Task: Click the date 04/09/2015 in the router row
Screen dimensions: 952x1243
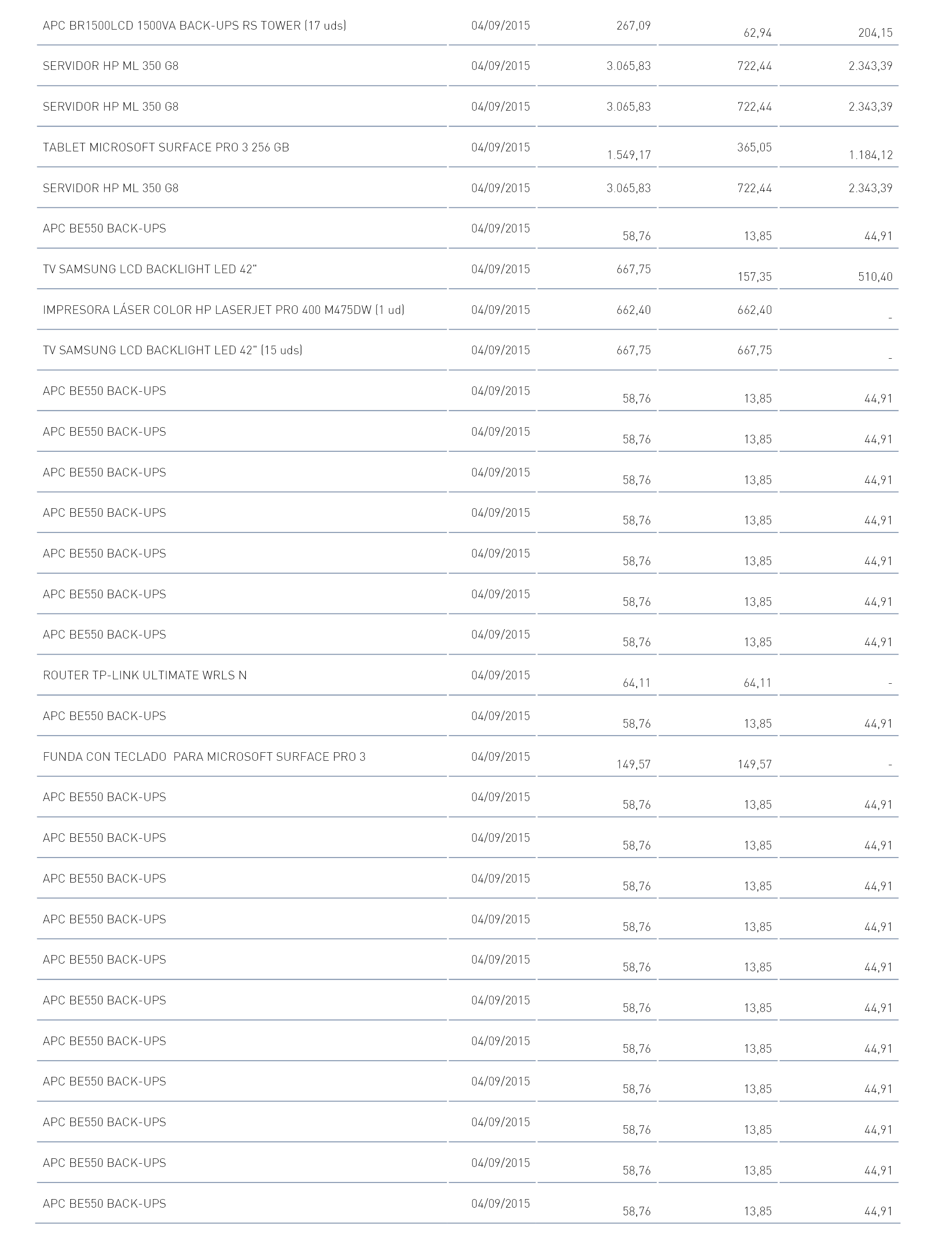Action: pyautogui.click(x=500, y=675)
